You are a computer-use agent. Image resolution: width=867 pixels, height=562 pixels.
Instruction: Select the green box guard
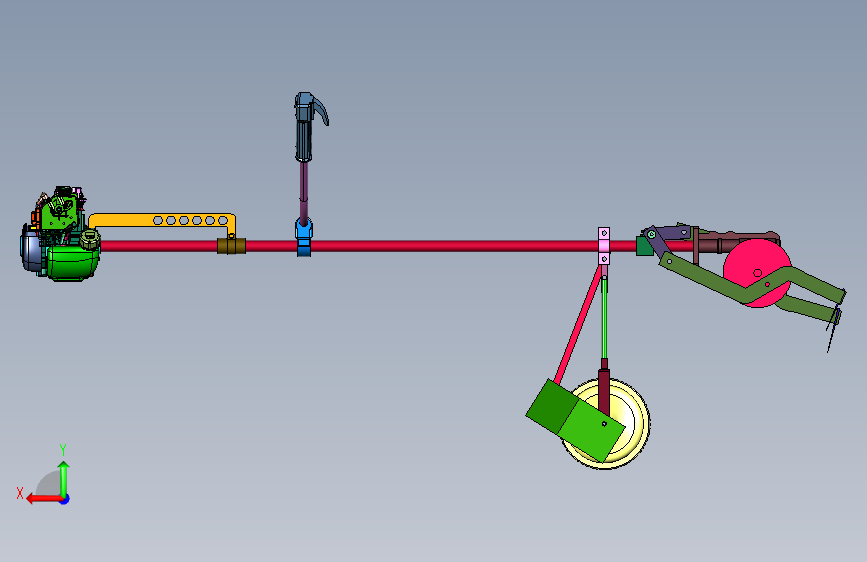point(575,420)
